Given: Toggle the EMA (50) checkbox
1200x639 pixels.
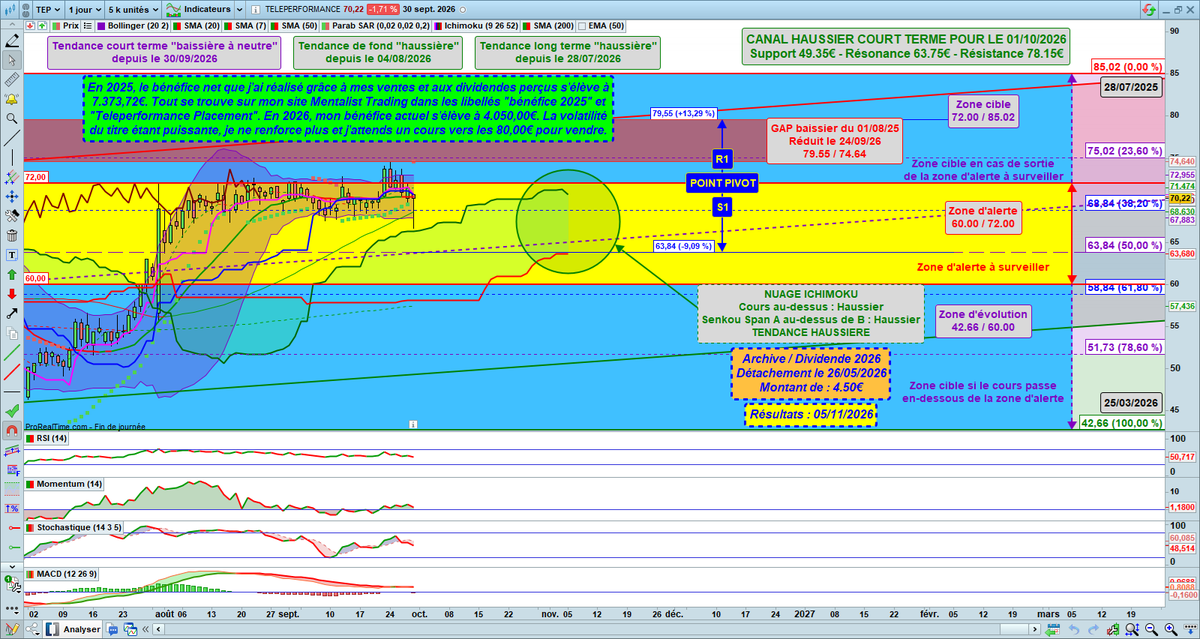Looking at the screenshot, I should pos(583,26).
